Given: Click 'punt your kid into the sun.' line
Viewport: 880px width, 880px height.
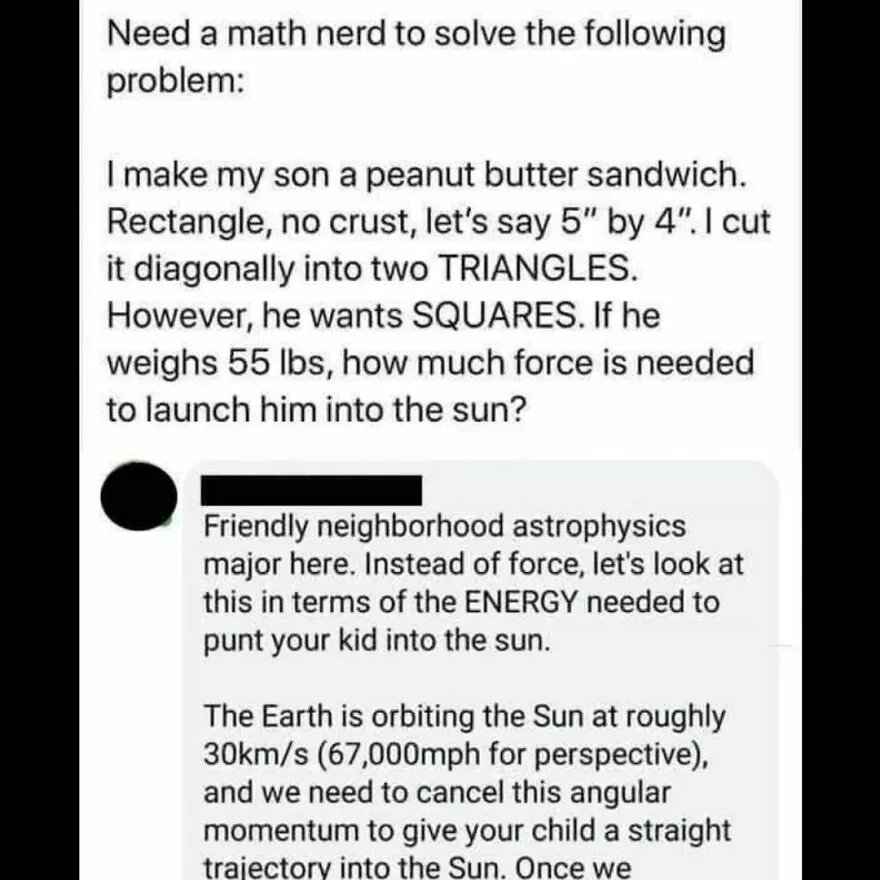Looking at the screenshot, I should coord(377,640).
